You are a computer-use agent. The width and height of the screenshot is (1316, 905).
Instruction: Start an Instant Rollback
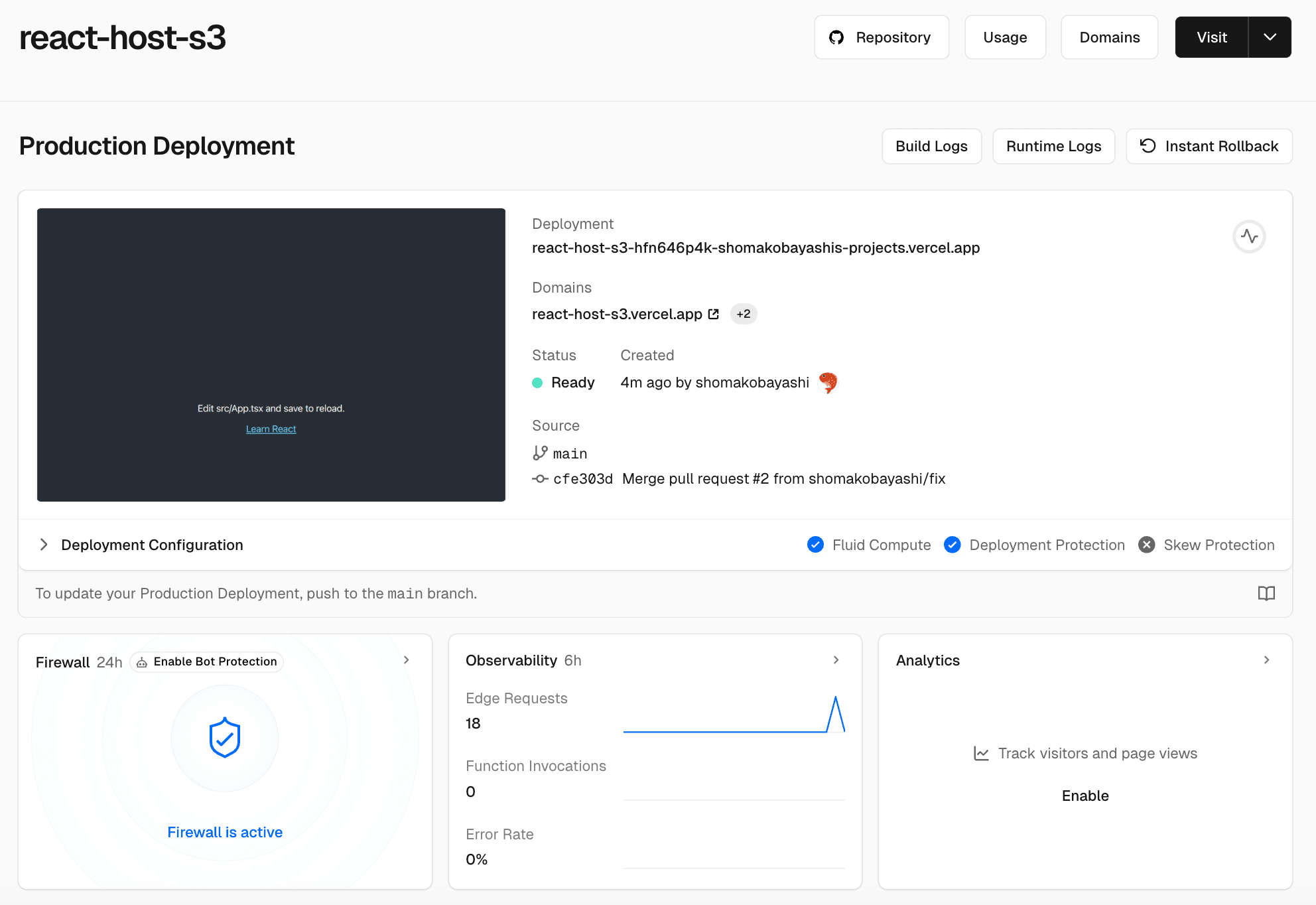click(x=1209, y=146)
